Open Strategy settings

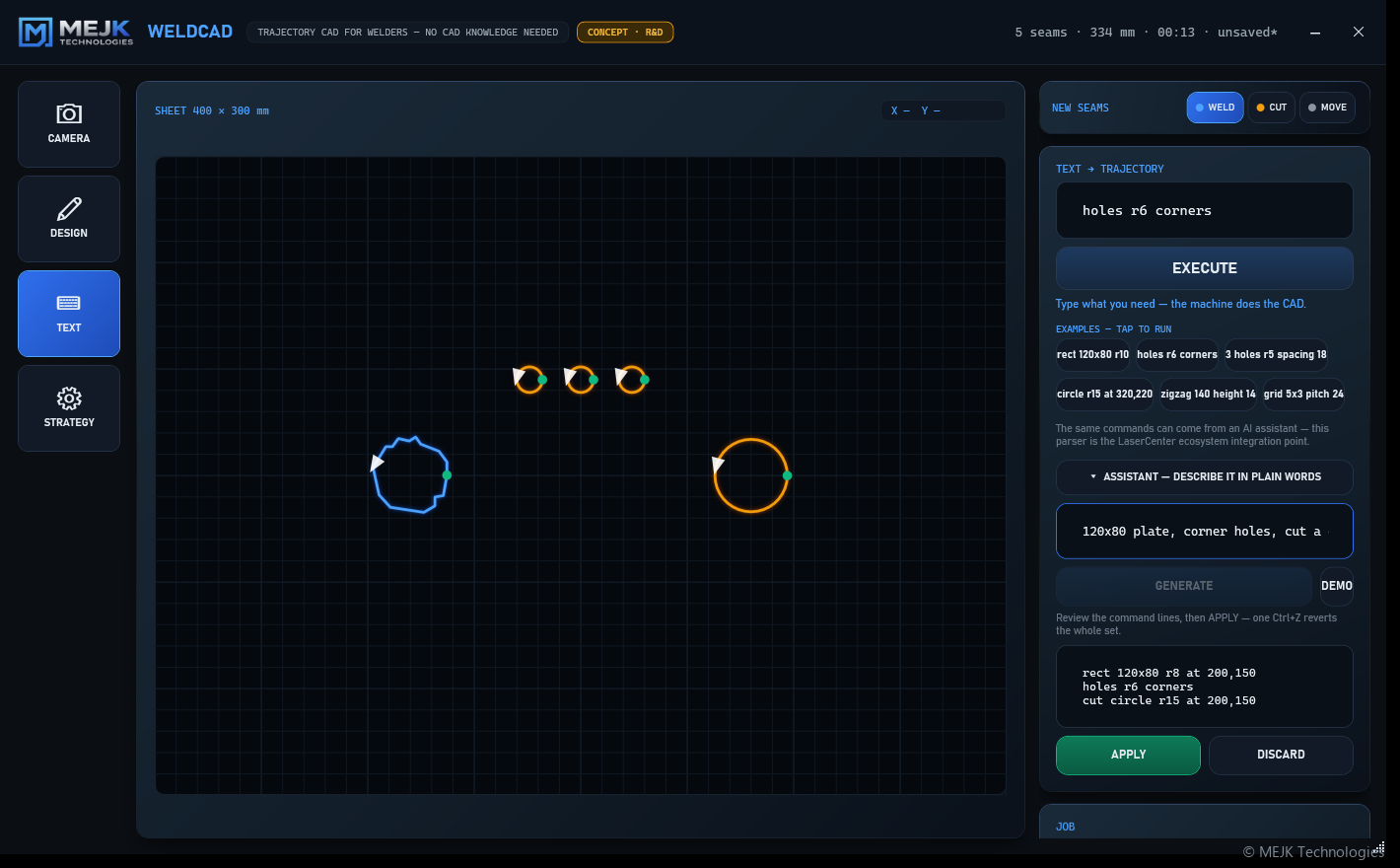[69, 408]
